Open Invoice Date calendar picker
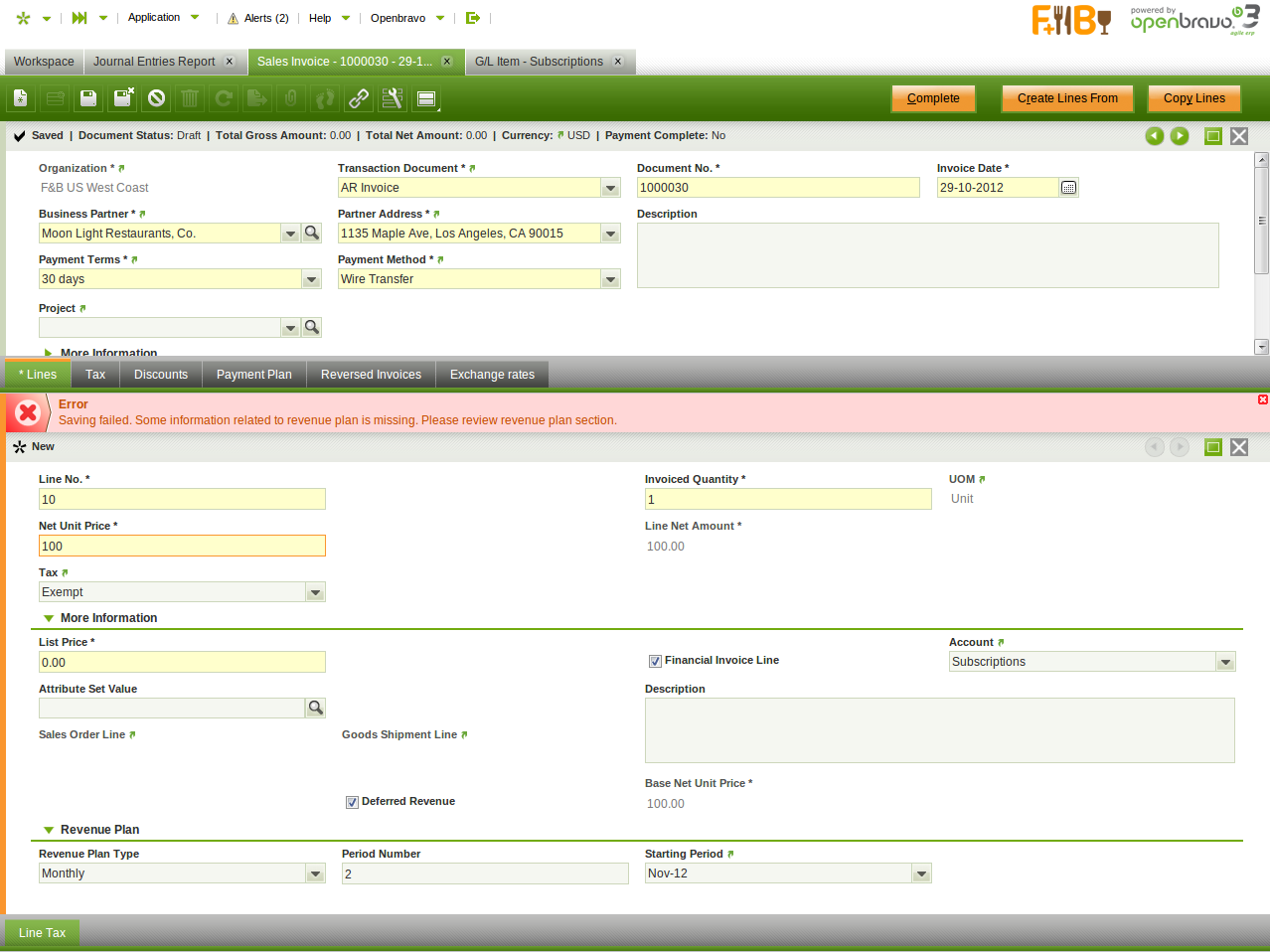This screenshot has width=1270, height=952. tap(1068, 188)
